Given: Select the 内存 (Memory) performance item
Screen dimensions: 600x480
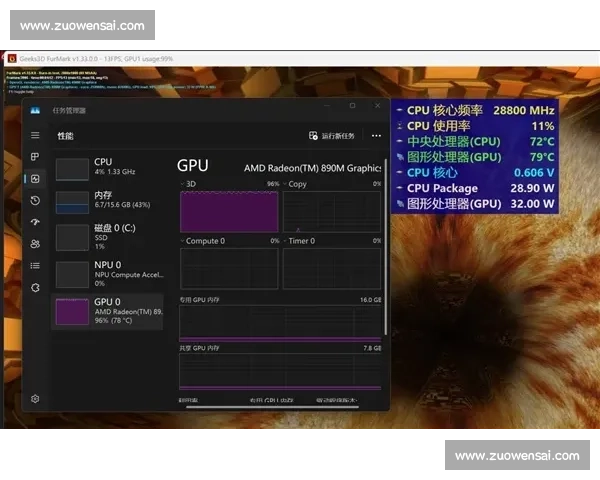Looking at the screenshot, I should tap(110, 200).
